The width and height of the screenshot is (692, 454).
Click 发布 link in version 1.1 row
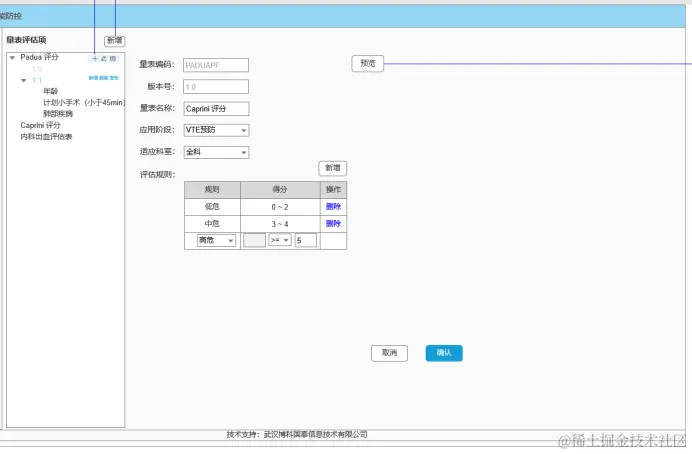114,78
